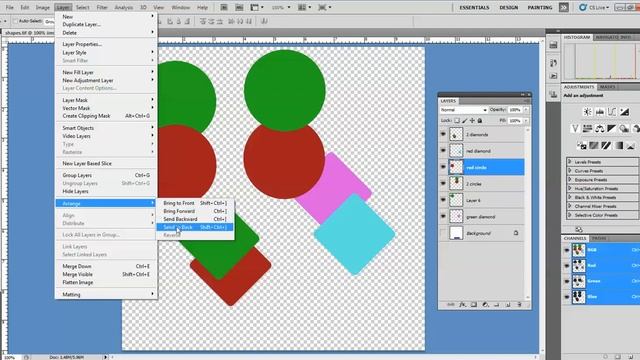The image size is (640, 360).
Task: Expand Levels Presets
Action: (x=570, y=162)
